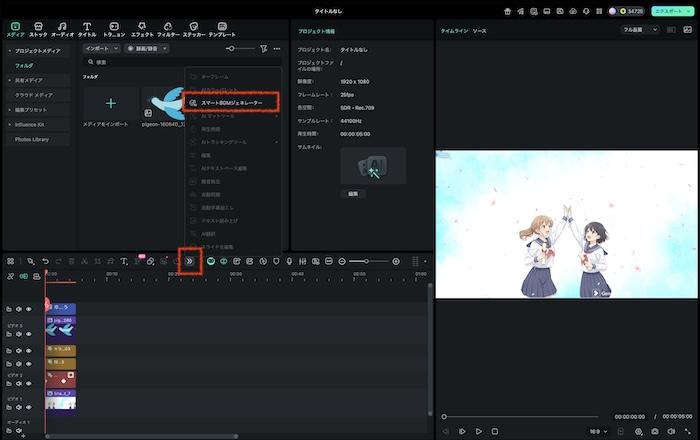Screen dimensions: 700x440
Task: Click the microphone voiceover record icon
Action: click(289, 261)
